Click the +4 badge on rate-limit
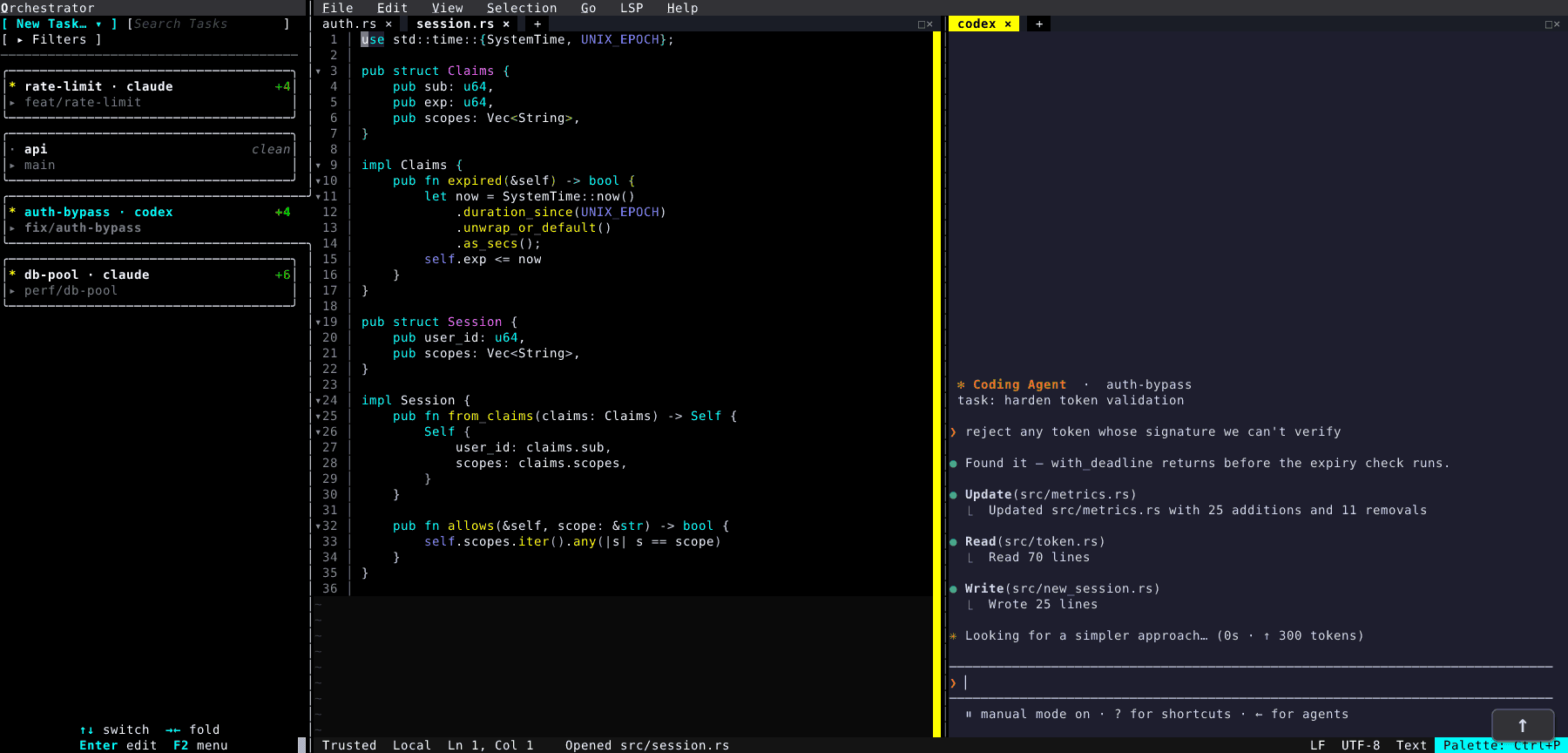This screenshot has height=753, width=1568. click(x=282, y=86)
